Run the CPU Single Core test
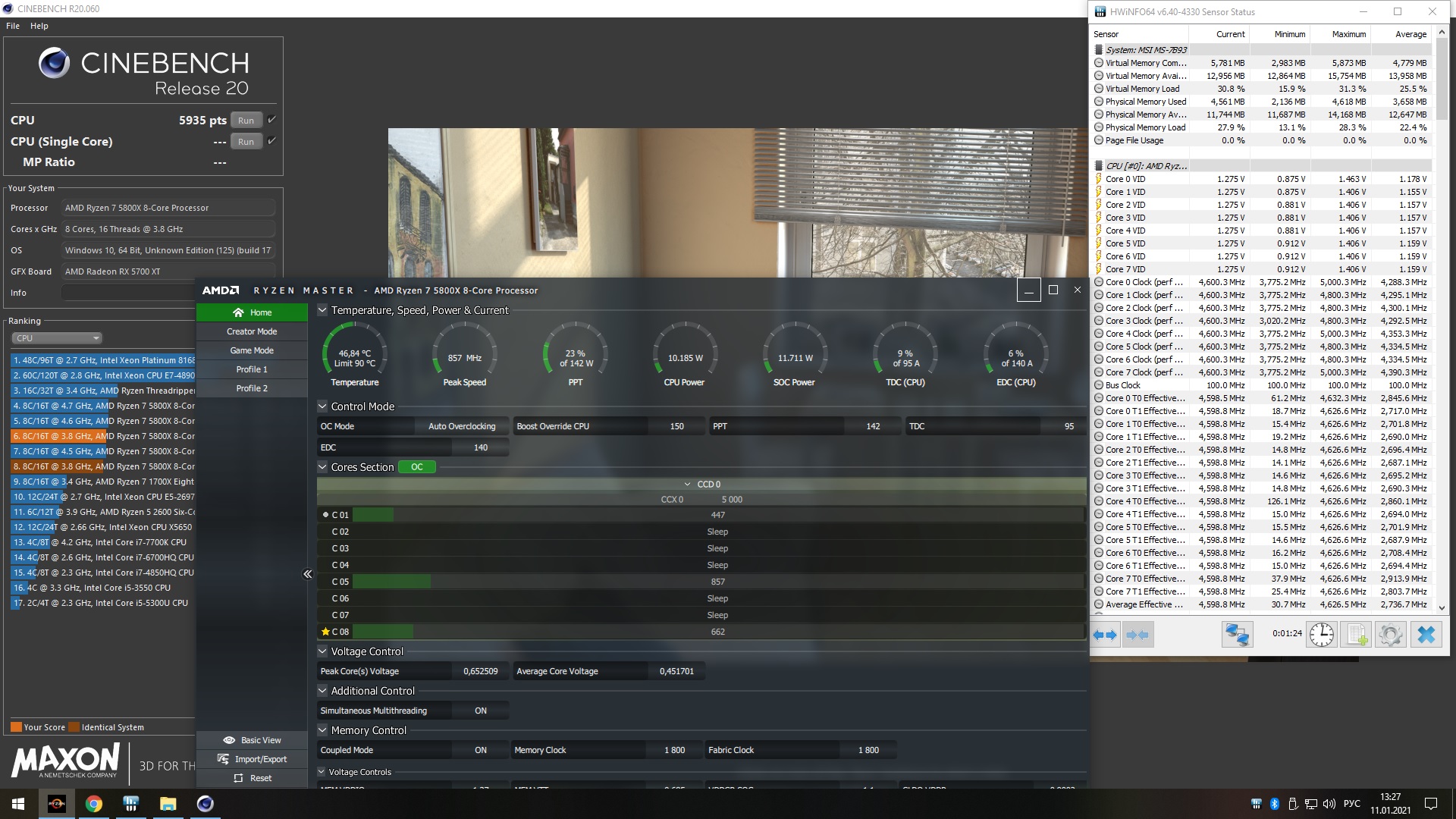Viewport: 1456px width, 819px height. (246, 142)
